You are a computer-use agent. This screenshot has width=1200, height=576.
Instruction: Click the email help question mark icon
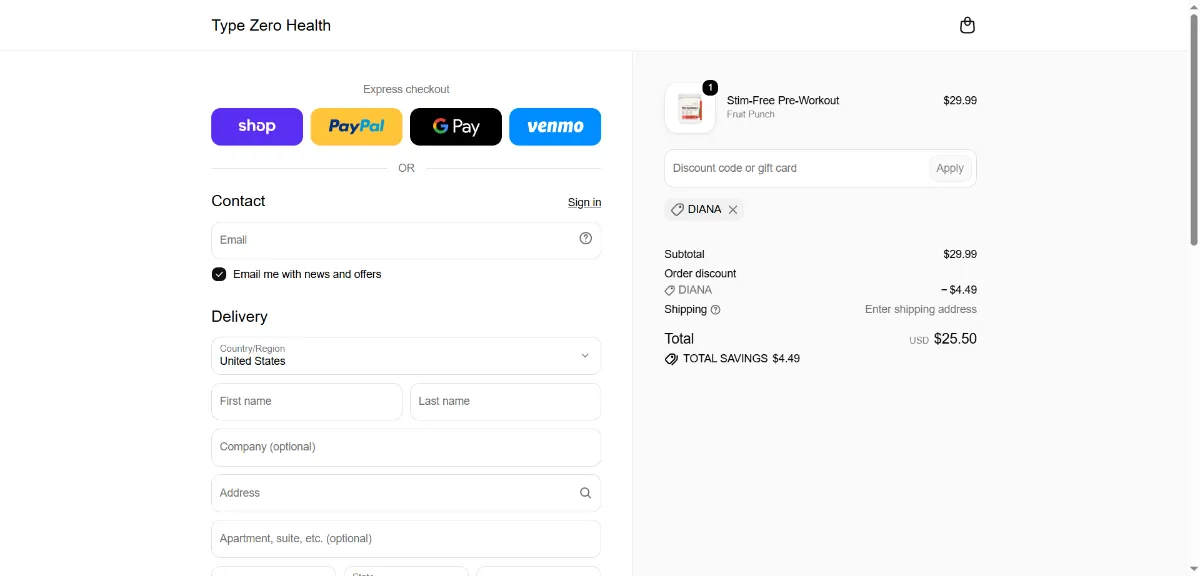click(586, 238)
